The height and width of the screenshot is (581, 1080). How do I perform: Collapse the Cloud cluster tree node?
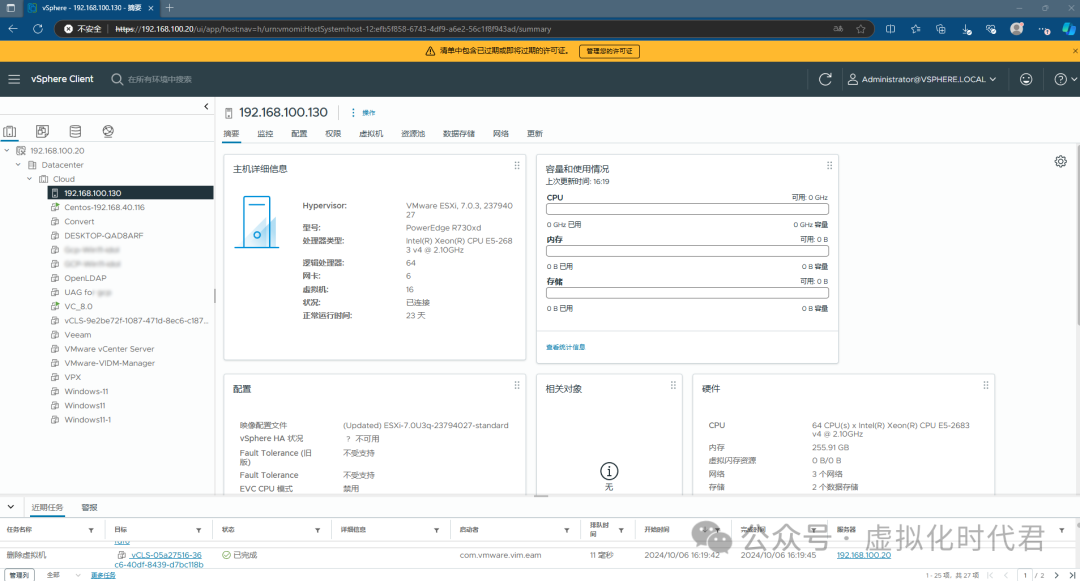click(30, 179)
